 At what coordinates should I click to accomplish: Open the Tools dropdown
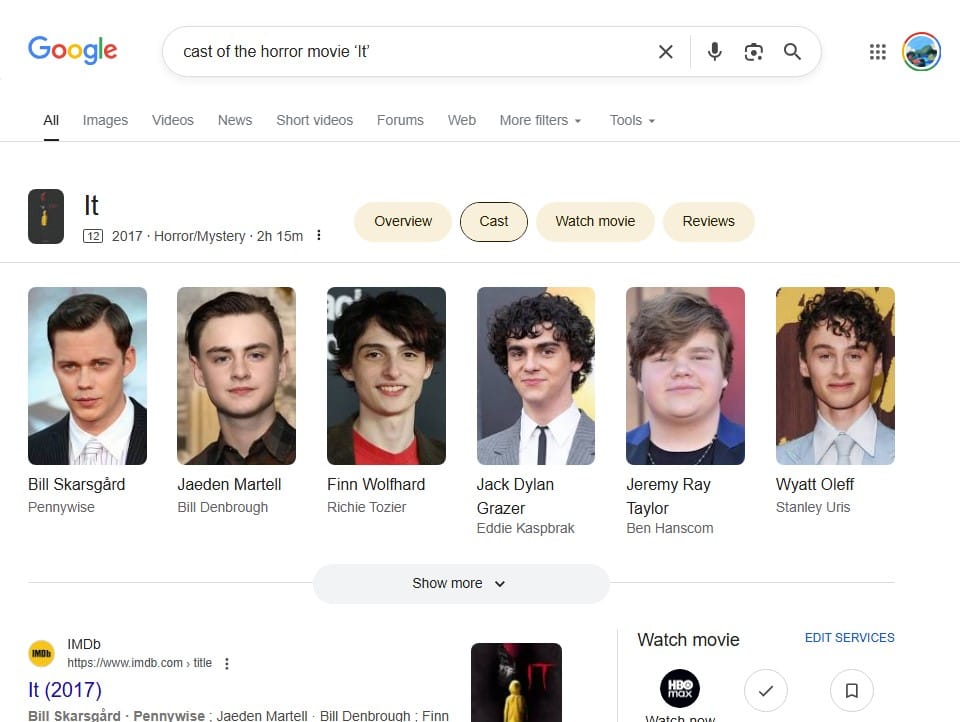point(631,120)
